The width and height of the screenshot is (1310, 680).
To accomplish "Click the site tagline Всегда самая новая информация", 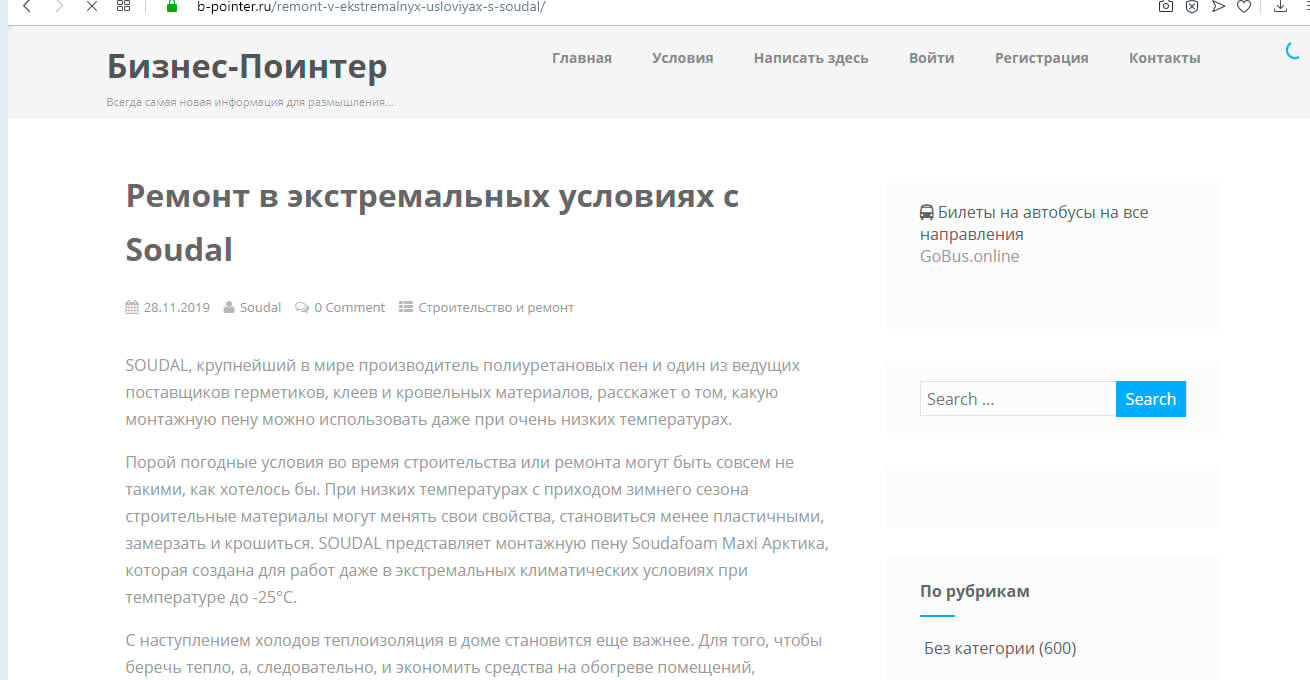I will [250, 102].
